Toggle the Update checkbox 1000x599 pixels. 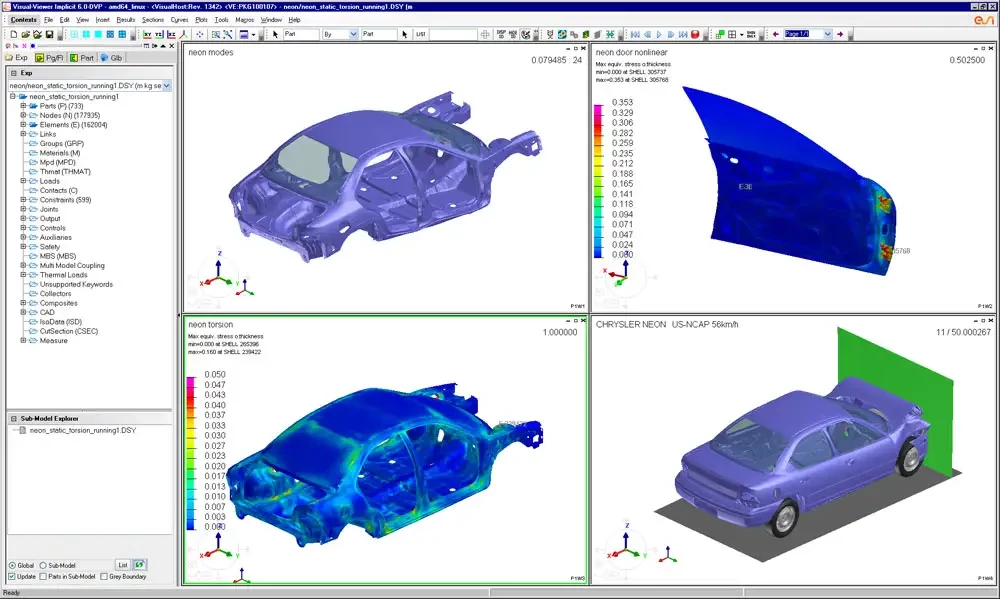(x=12, y=576)
